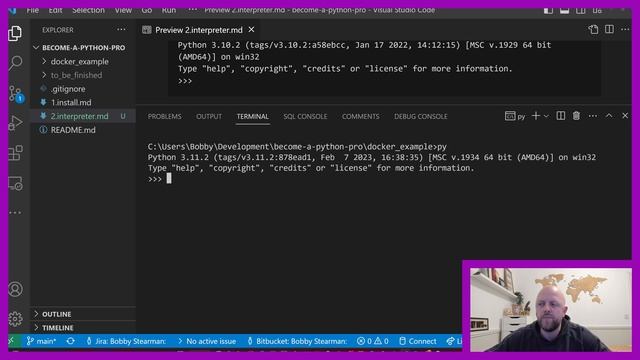Screen dimensions: 640x360
Task: Open the Run menu
Action: [169, 10]
